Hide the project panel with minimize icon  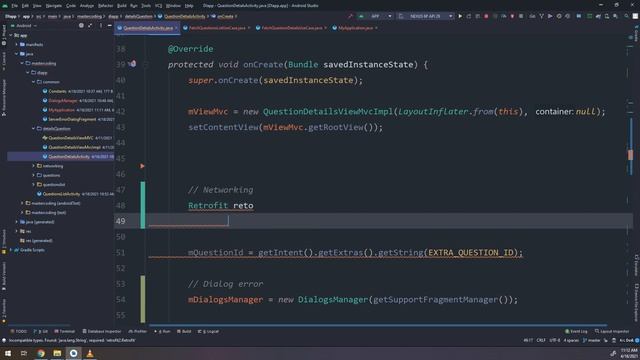point(109,25)
